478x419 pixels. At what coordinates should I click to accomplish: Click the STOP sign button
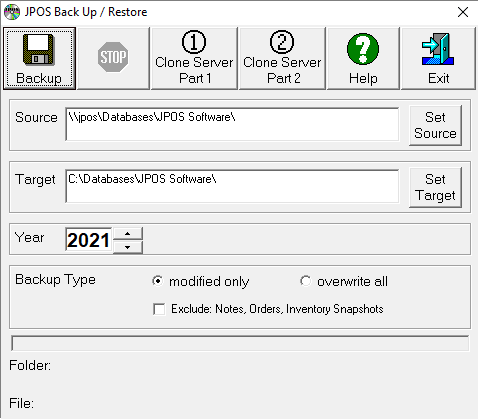point(113,59)
